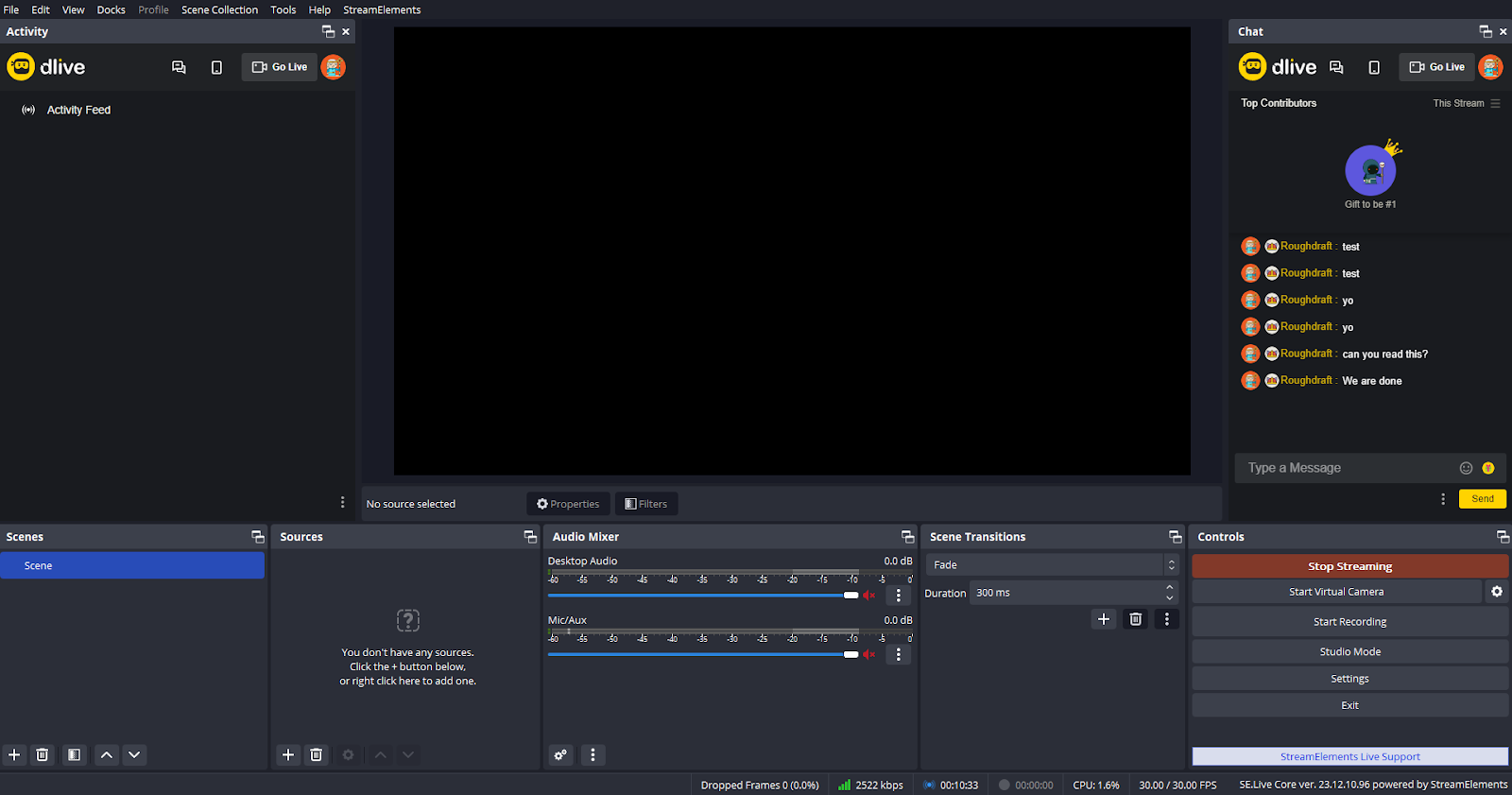The width and height of the screenshot is (1512, 795).
Task: Remove selected scene with trash icon
Action: [x=43, y=754]
